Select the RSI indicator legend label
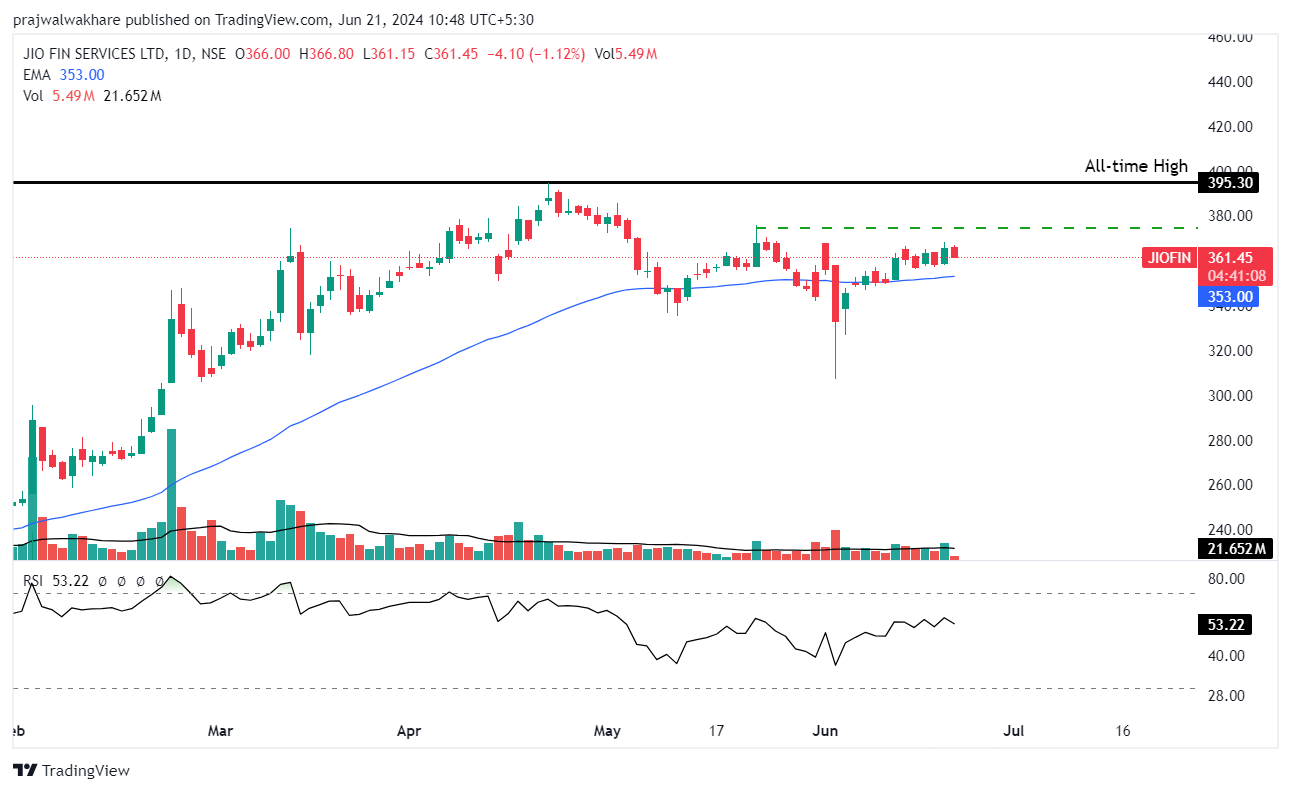Screen dimensions: 1291x792 point(34,581)
